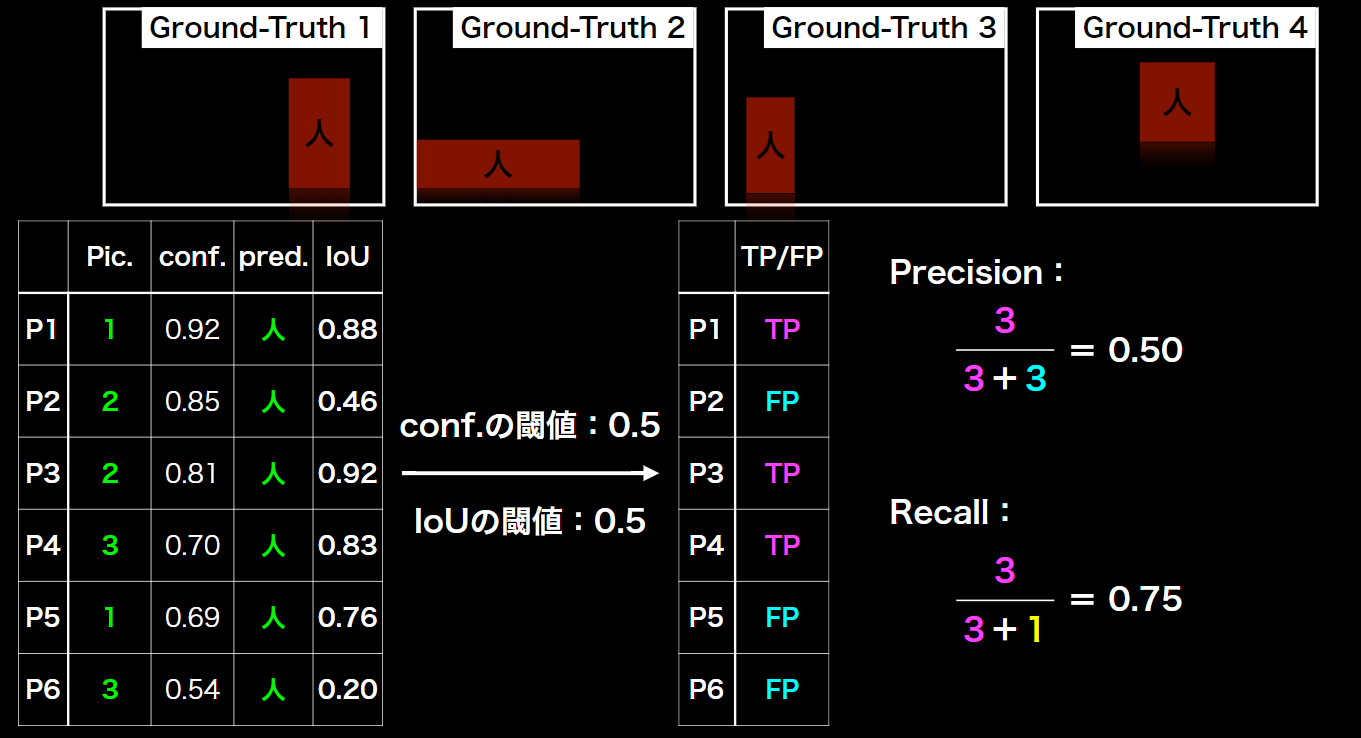
Task: Click the TP result for P3
Action: 782,473
